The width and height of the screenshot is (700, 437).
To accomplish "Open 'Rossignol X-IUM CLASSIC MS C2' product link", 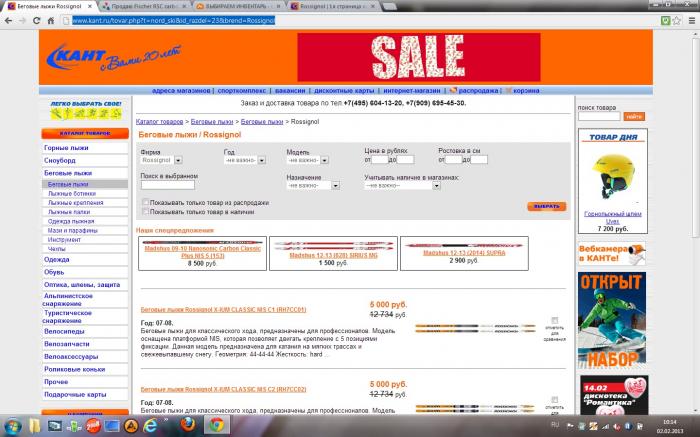I will [x=223, y=389].
